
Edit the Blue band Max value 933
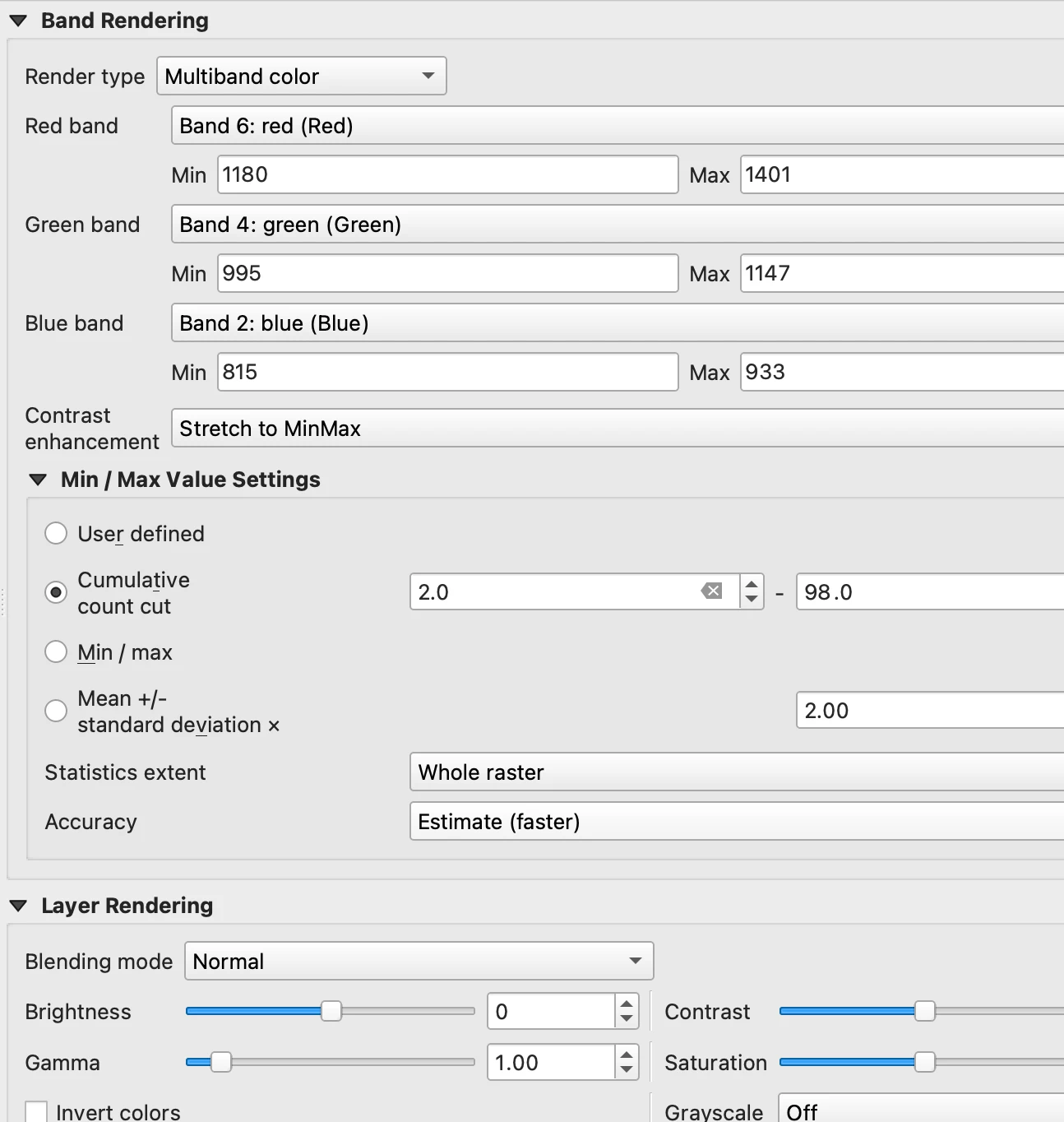tap(902, 372)
